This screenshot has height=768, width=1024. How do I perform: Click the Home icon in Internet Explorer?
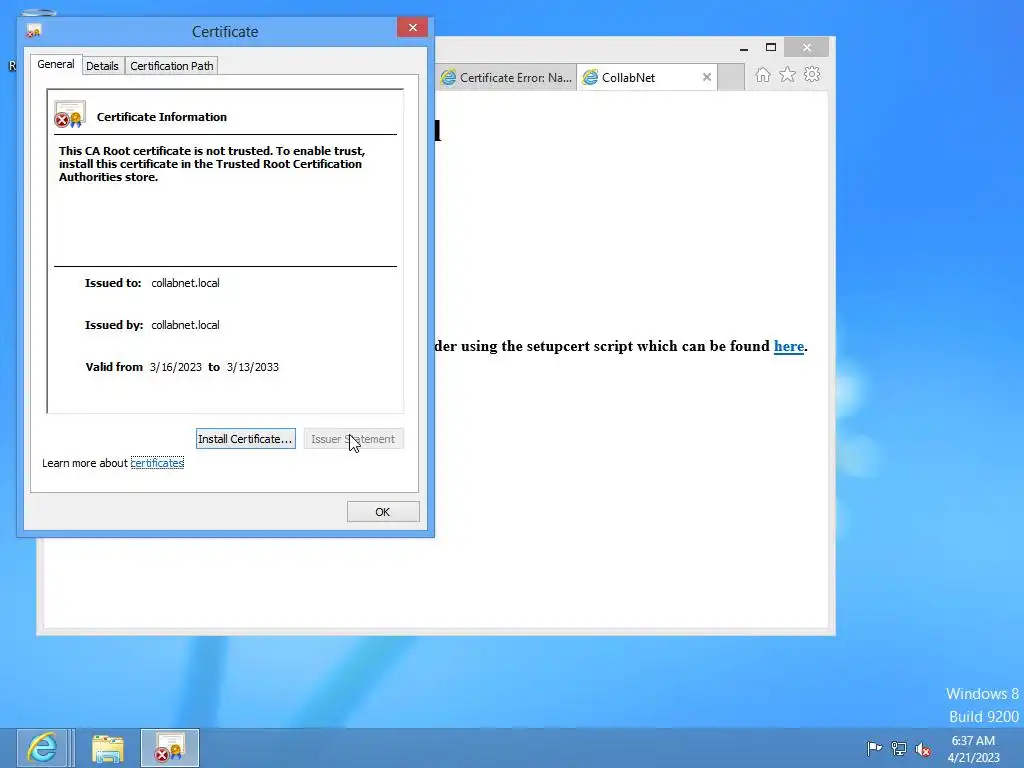[762, 74]
